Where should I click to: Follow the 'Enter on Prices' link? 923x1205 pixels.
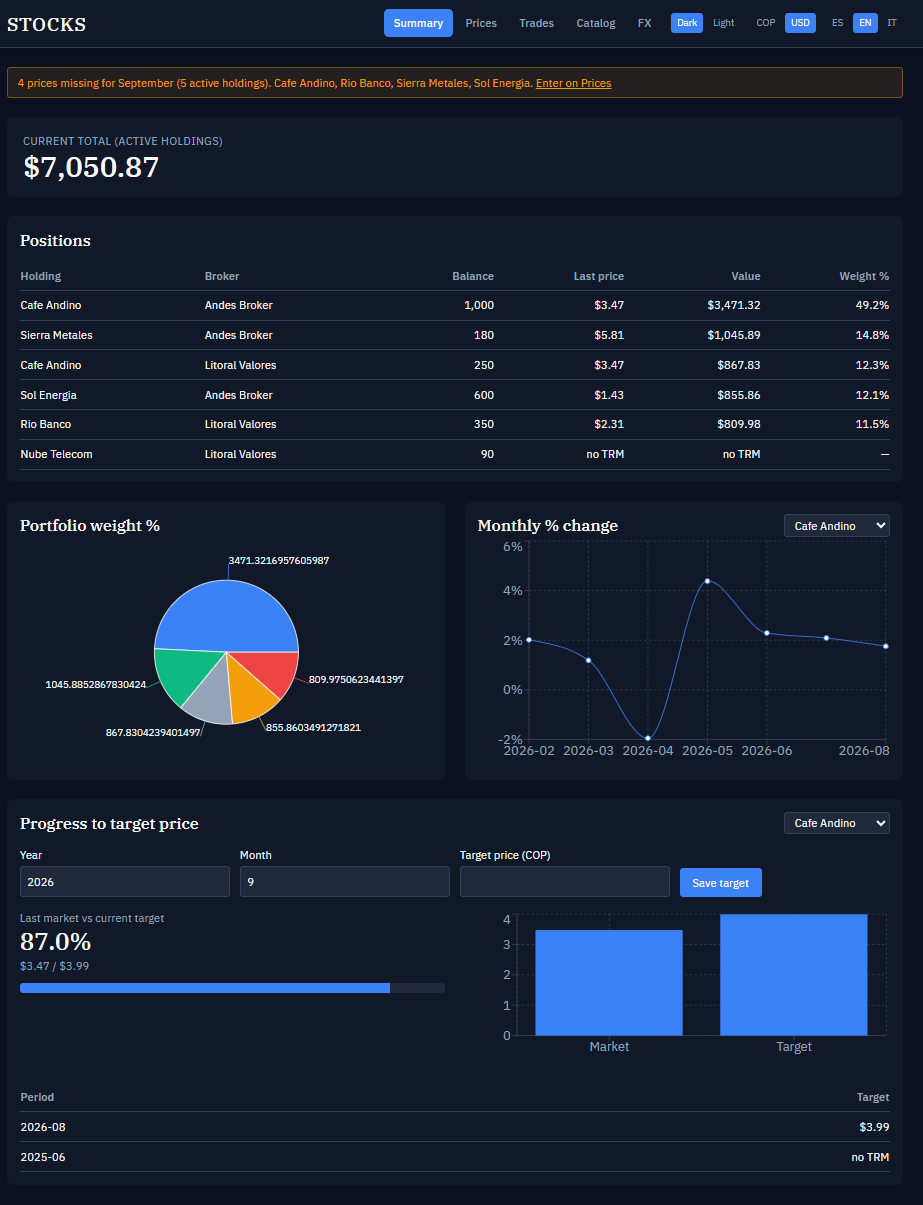(x=573, y=83)
